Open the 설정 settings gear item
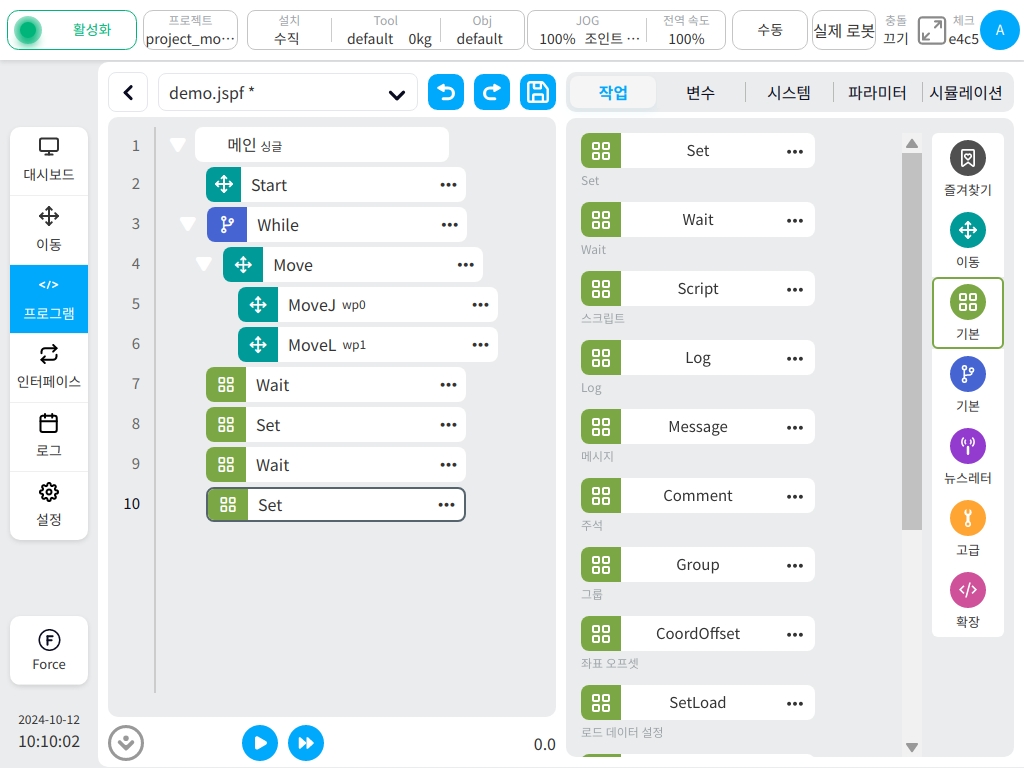The image size is (1024, 768). [x=49, y=505]
